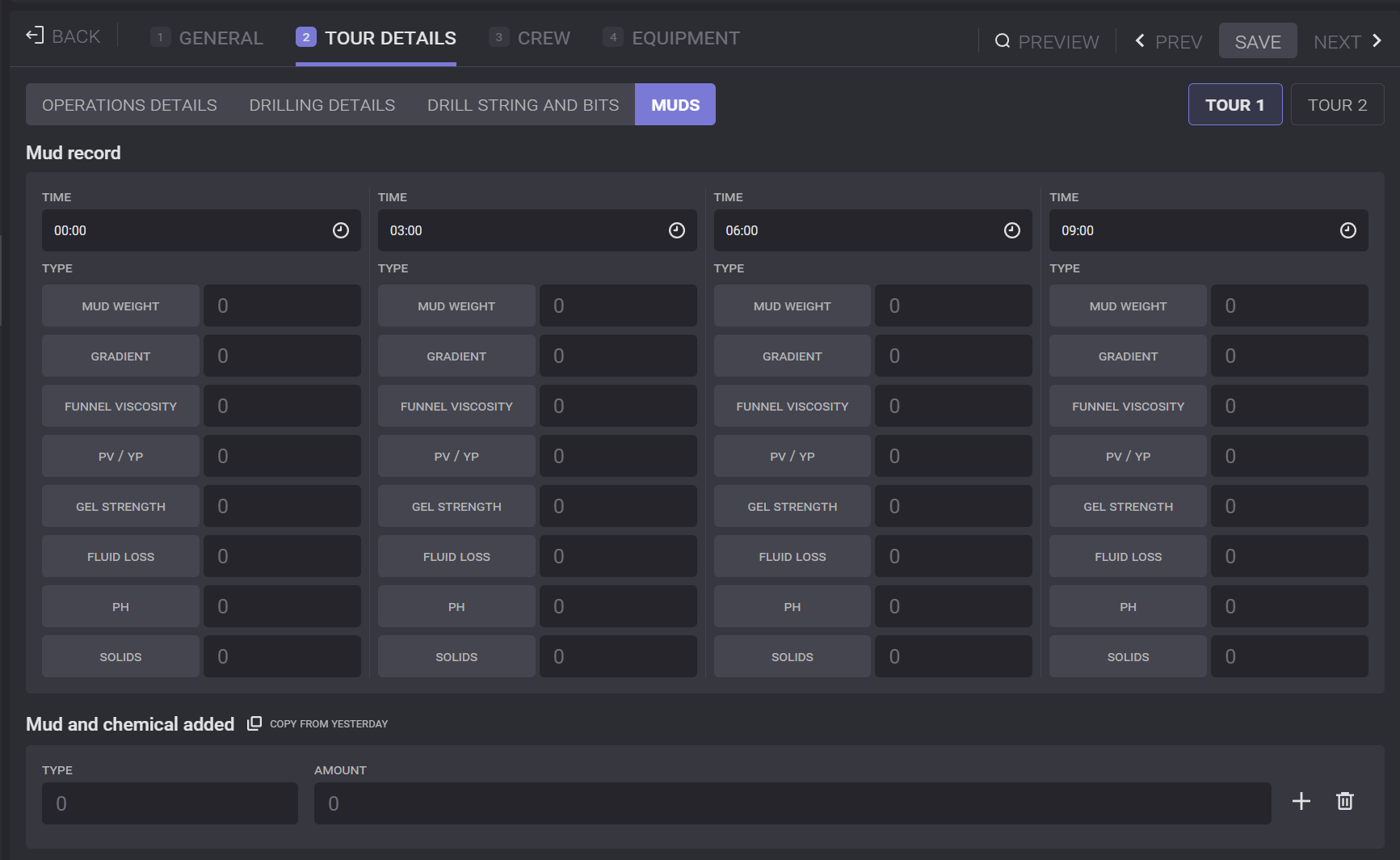Go back using the Back arrow

(x=35, y=36)
